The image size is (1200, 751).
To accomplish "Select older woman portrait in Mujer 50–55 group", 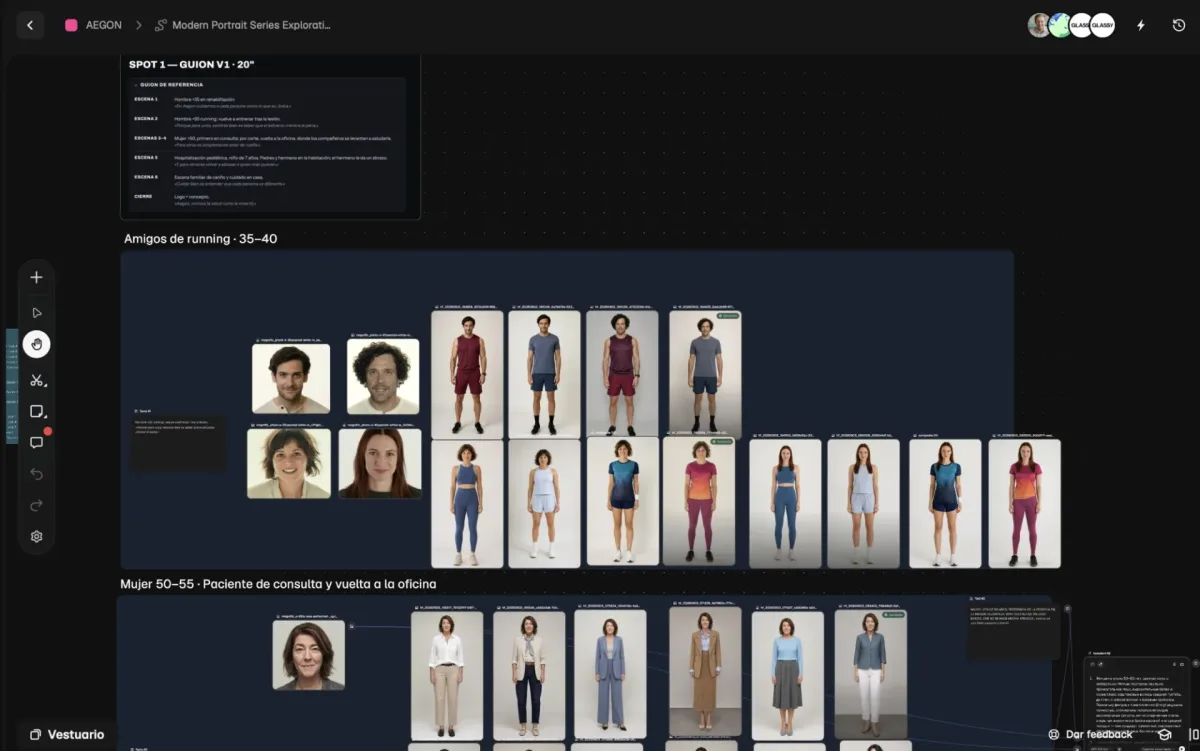I will [309, 655].
